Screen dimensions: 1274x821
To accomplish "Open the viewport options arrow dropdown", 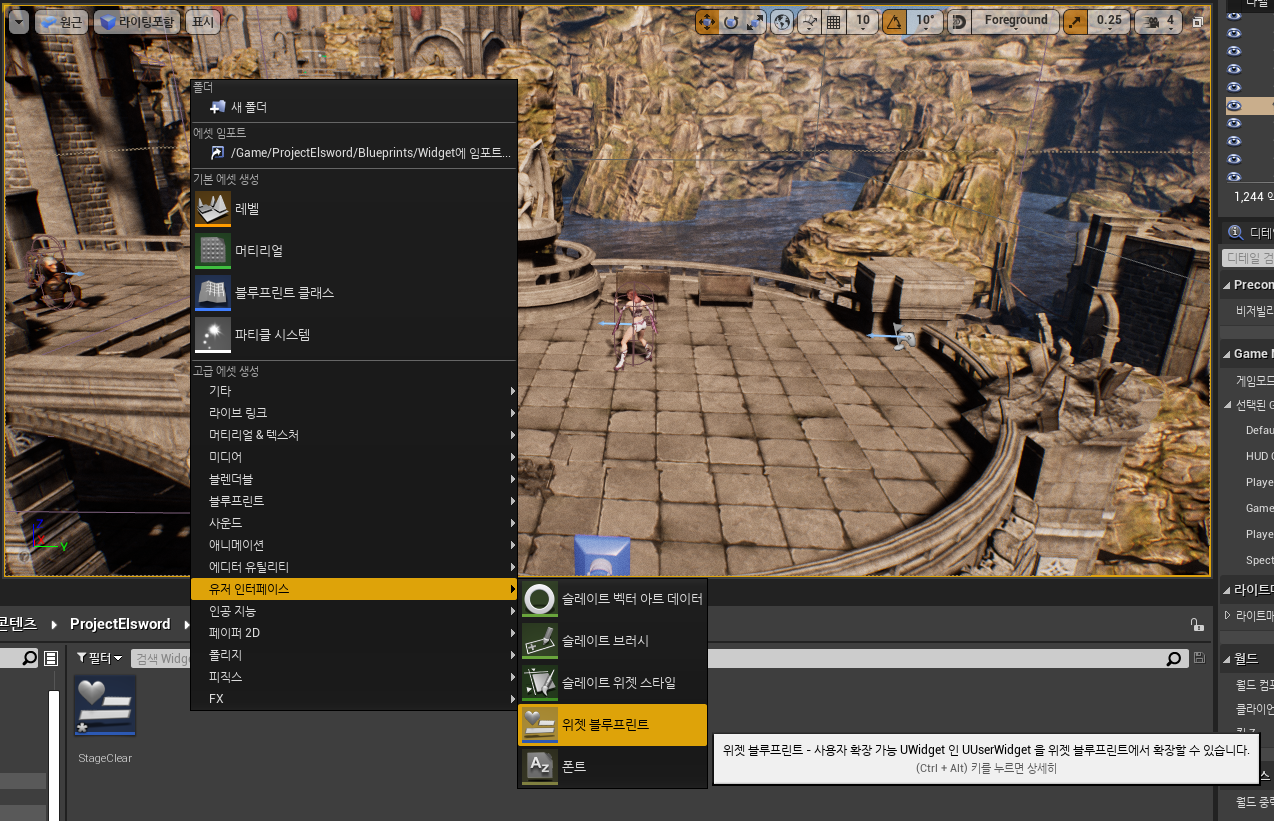I will point(18,21).
